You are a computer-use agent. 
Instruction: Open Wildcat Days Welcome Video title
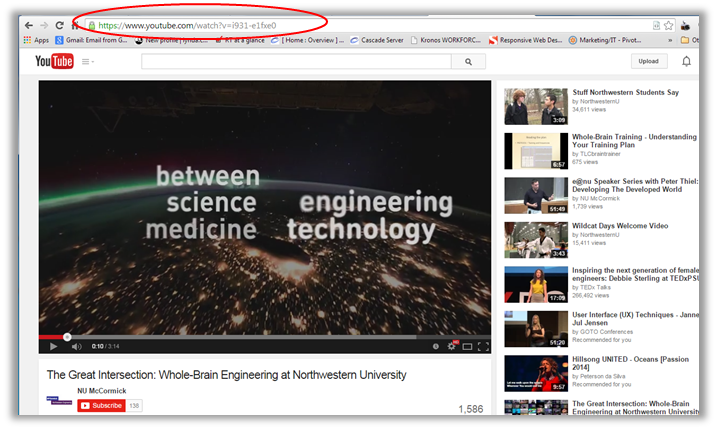(x=620, y=226)
